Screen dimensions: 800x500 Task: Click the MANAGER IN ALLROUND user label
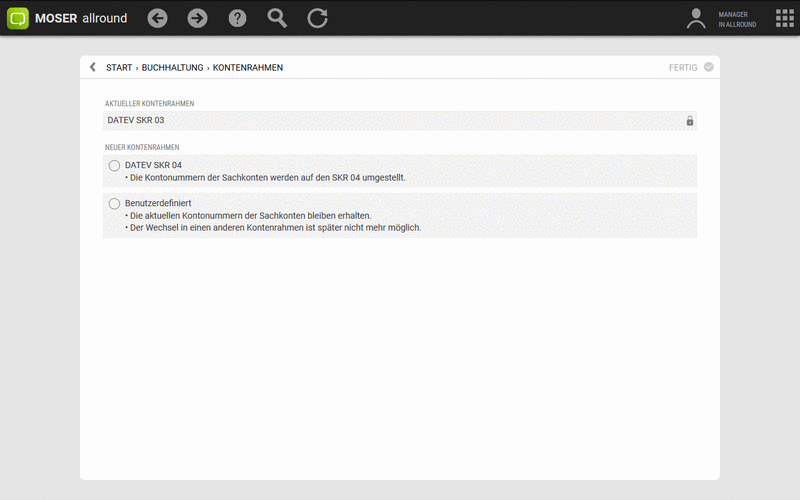pos(737,19)
